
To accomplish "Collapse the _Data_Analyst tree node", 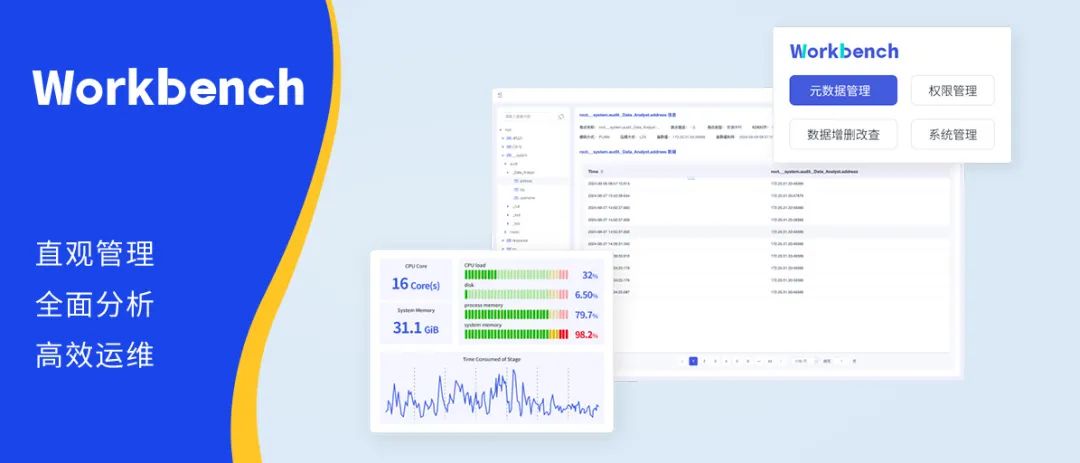I will pyautogui.click(x=508, y=172).
